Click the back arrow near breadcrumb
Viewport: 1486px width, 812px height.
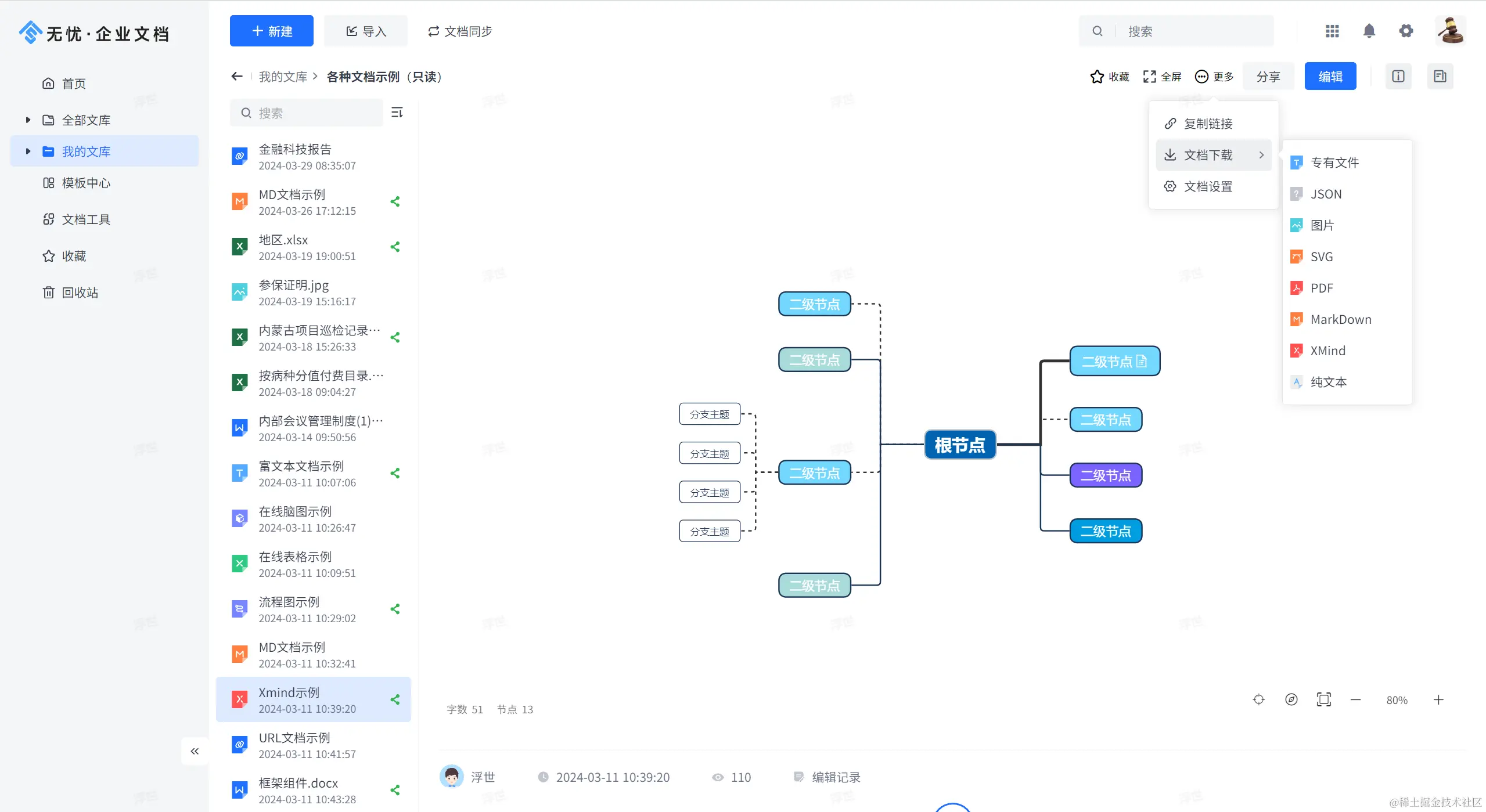point(236,76)
